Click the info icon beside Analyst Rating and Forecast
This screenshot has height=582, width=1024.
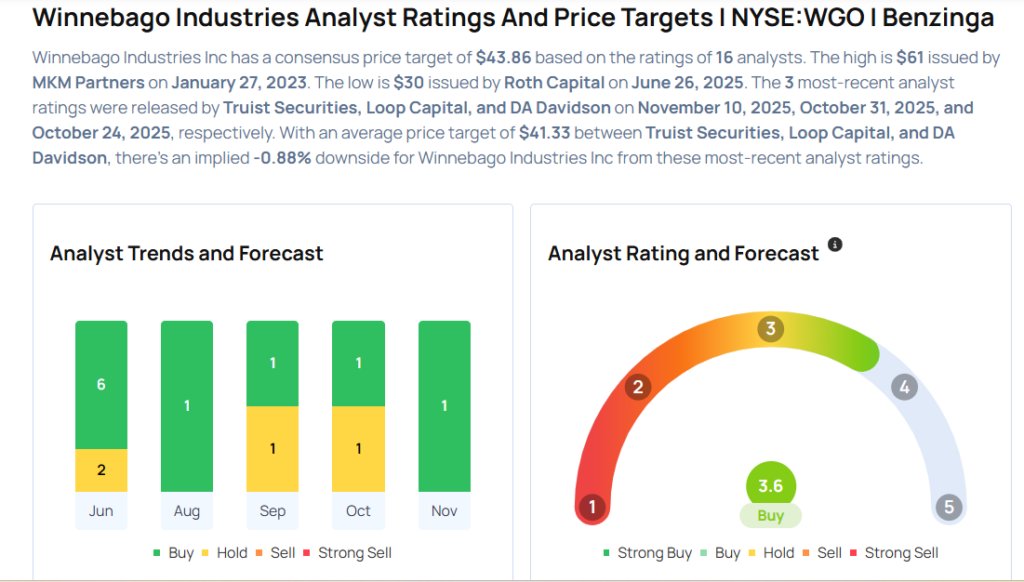click(x=836, y=244)
